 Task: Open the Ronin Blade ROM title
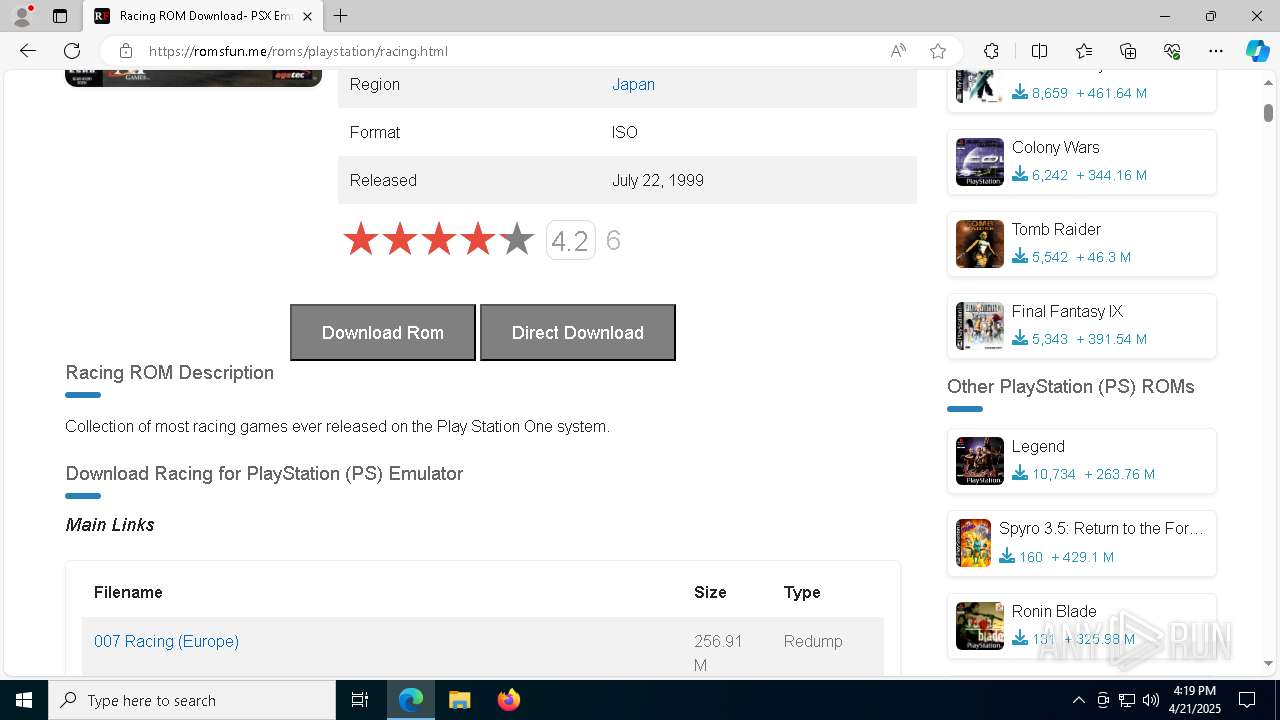pos(1054,611)
